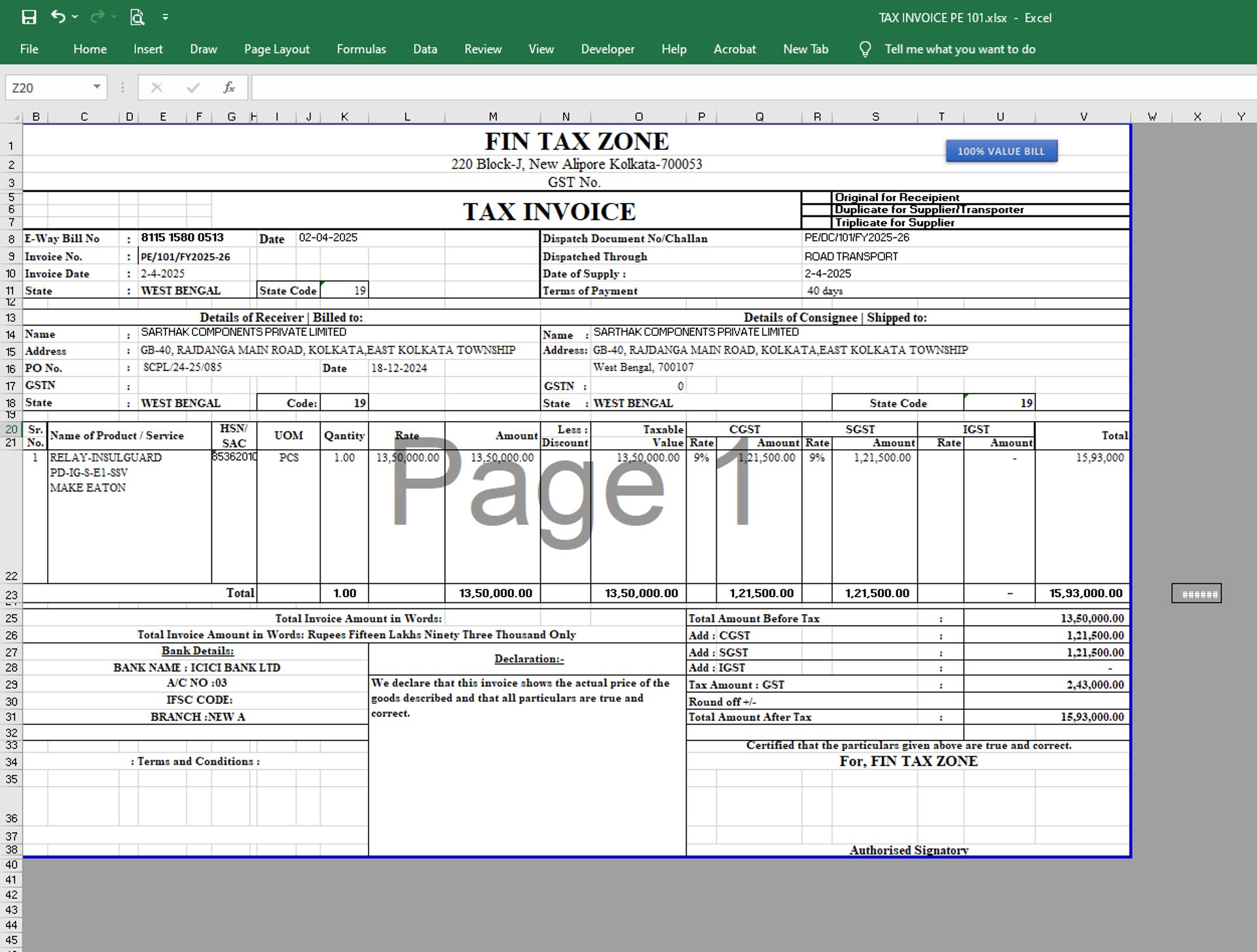1257x952 pixels.
Task: Click the Tell Me lightbulb icon
Action: point(865,49)
